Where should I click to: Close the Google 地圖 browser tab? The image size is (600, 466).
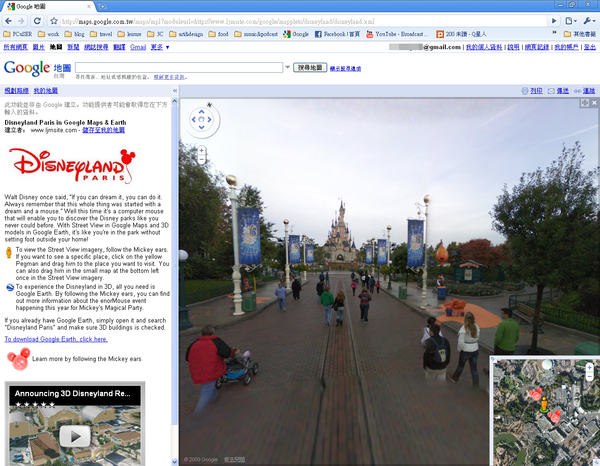click(x=89, y=6)
